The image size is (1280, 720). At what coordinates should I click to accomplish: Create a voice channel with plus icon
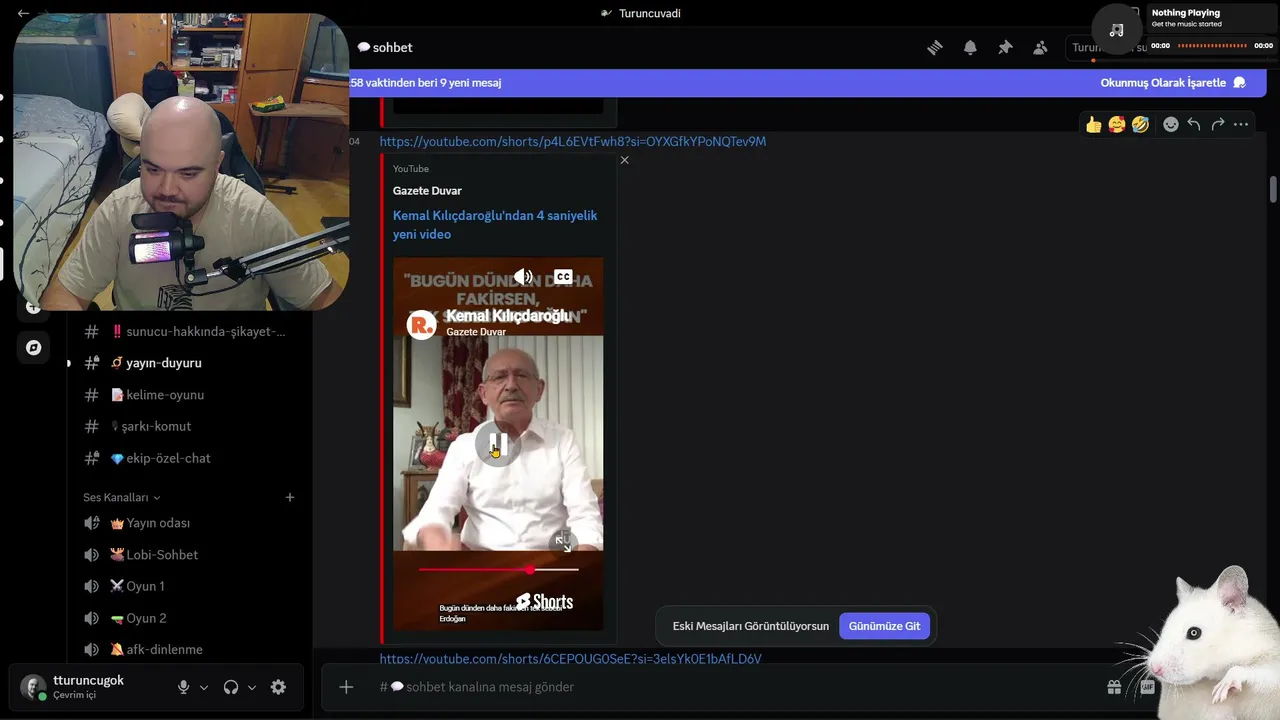click(x=290, y=497)
